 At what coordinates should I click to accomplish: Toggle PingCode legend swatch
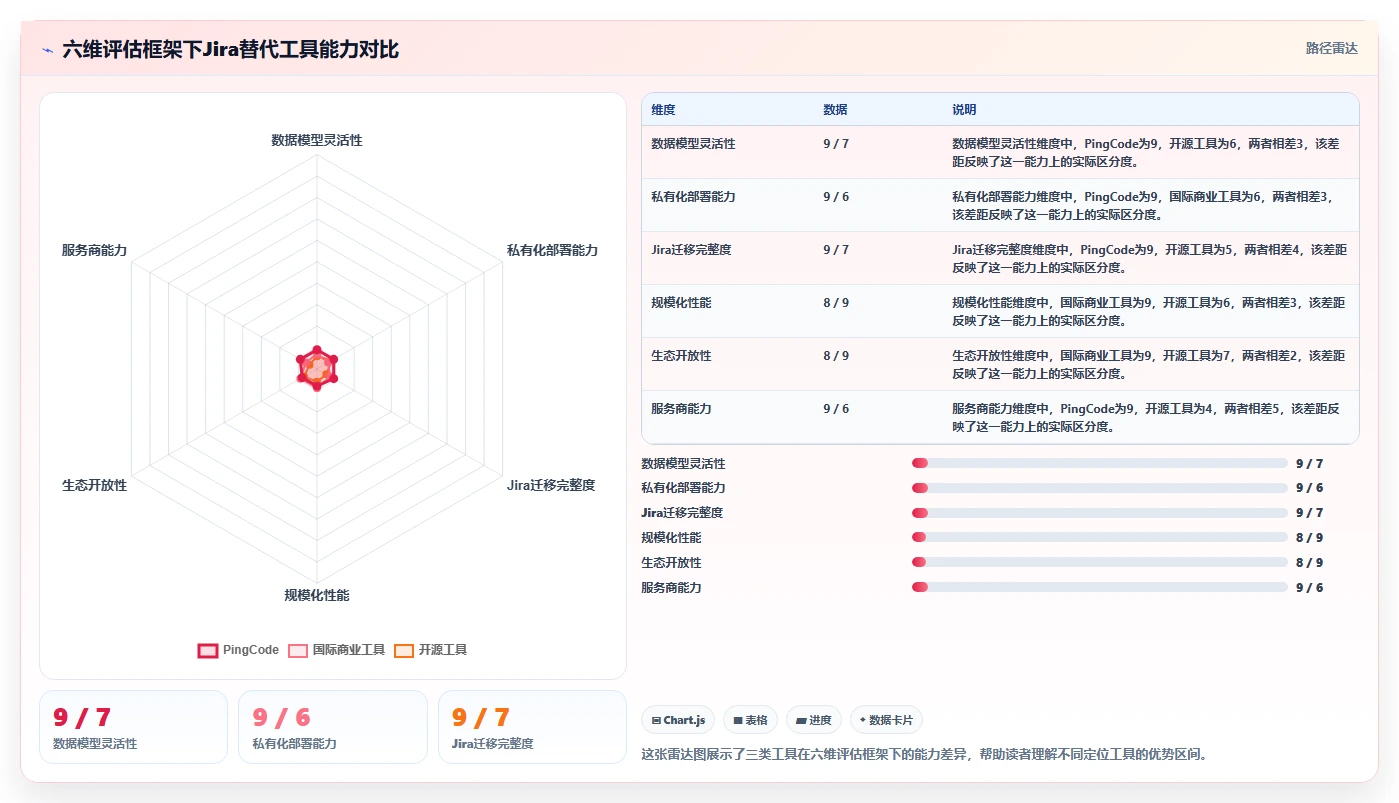208,650
